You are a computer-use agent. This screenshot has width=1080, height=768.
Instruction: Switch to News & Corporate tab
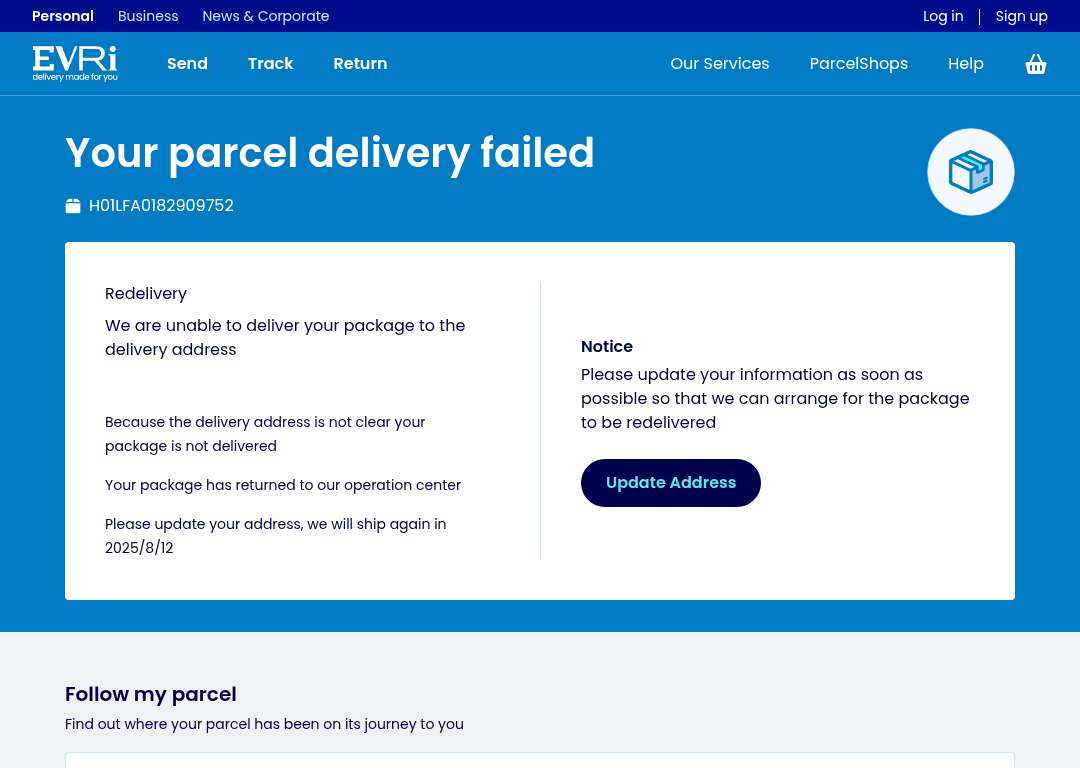266,16
